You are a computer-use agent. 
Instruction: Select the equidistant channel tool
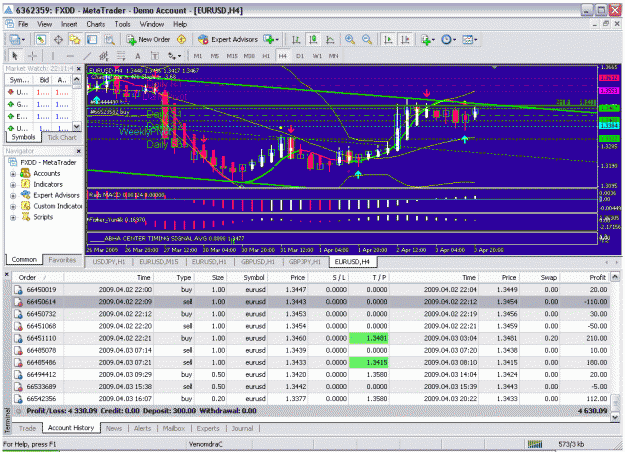coord(104,56)
